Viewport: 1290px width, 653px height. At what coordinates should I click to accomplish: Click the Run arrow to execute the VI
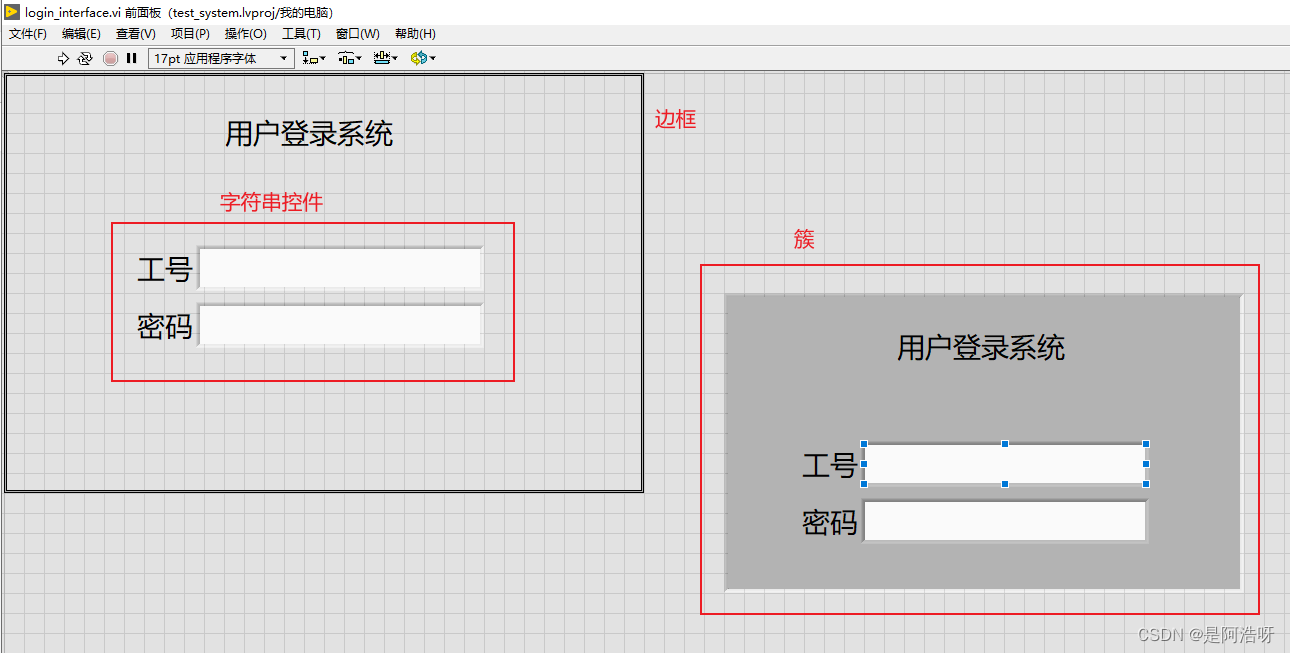point(63,58)
